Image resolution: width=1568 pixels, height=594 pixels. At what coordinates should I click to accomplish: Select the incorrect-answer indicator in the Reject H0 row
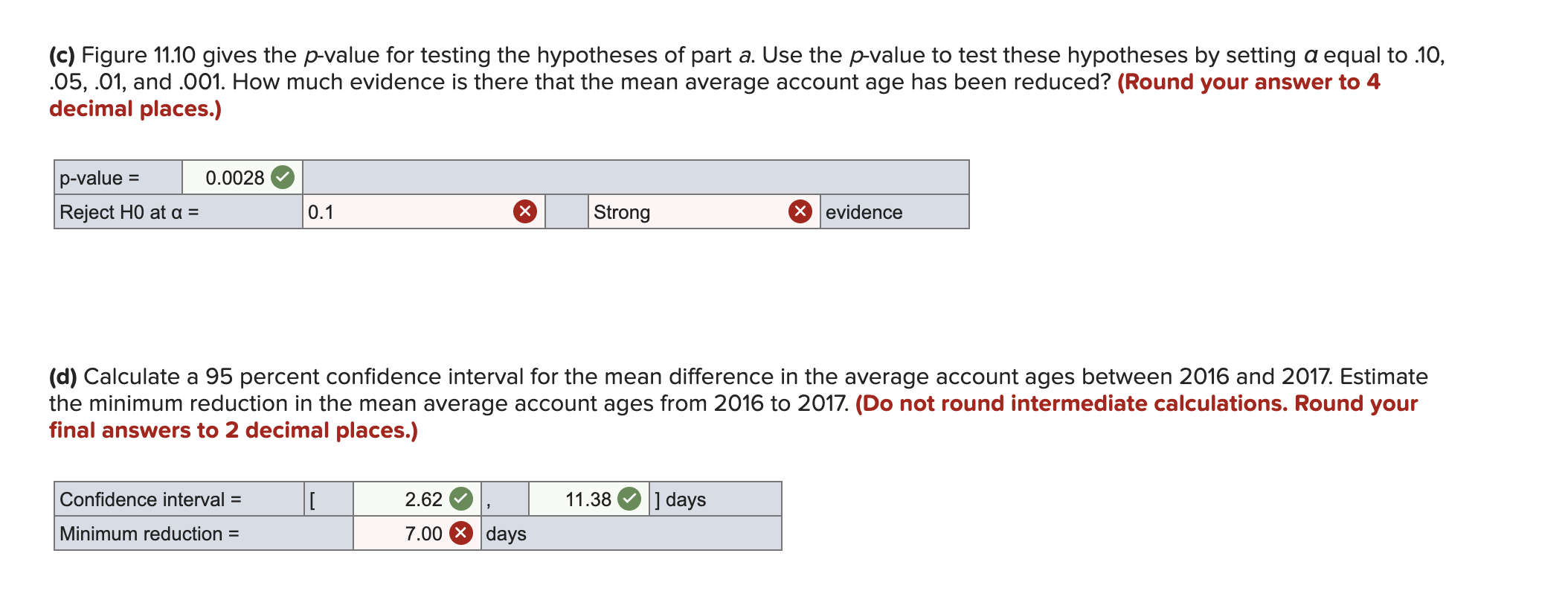coord(526,213)
